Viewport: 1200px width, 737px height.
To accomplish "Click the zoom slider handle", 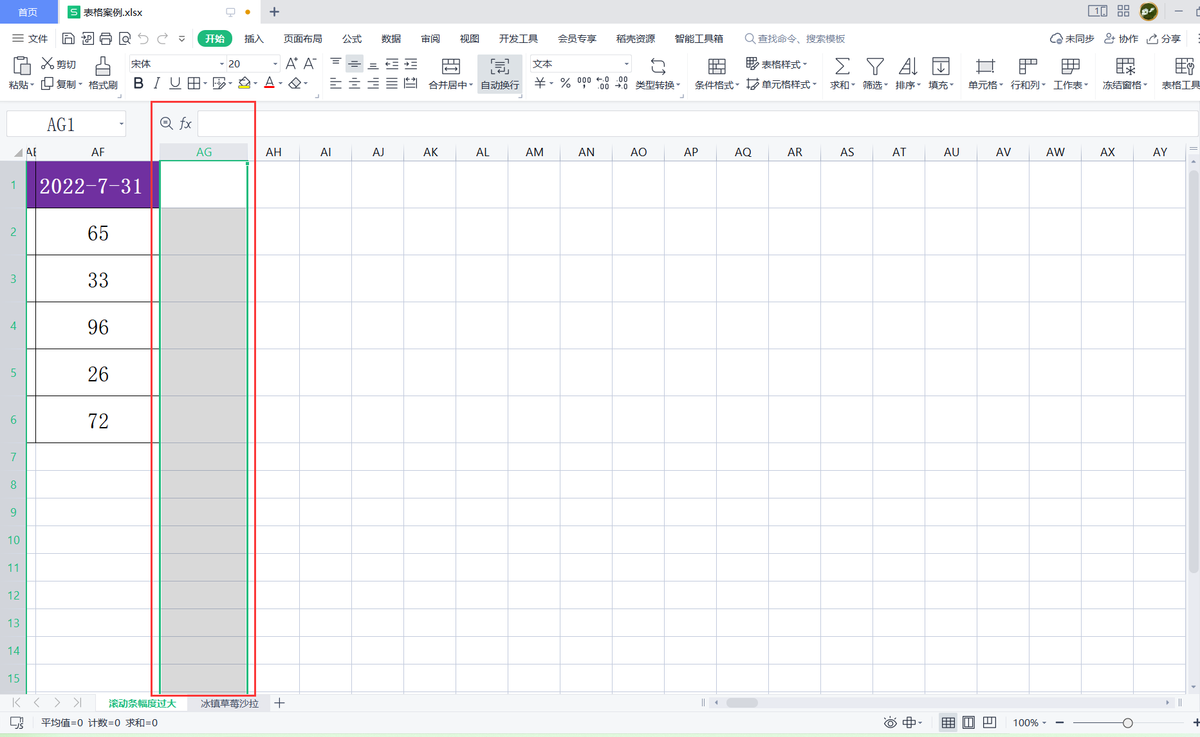I will point(1127,722).
